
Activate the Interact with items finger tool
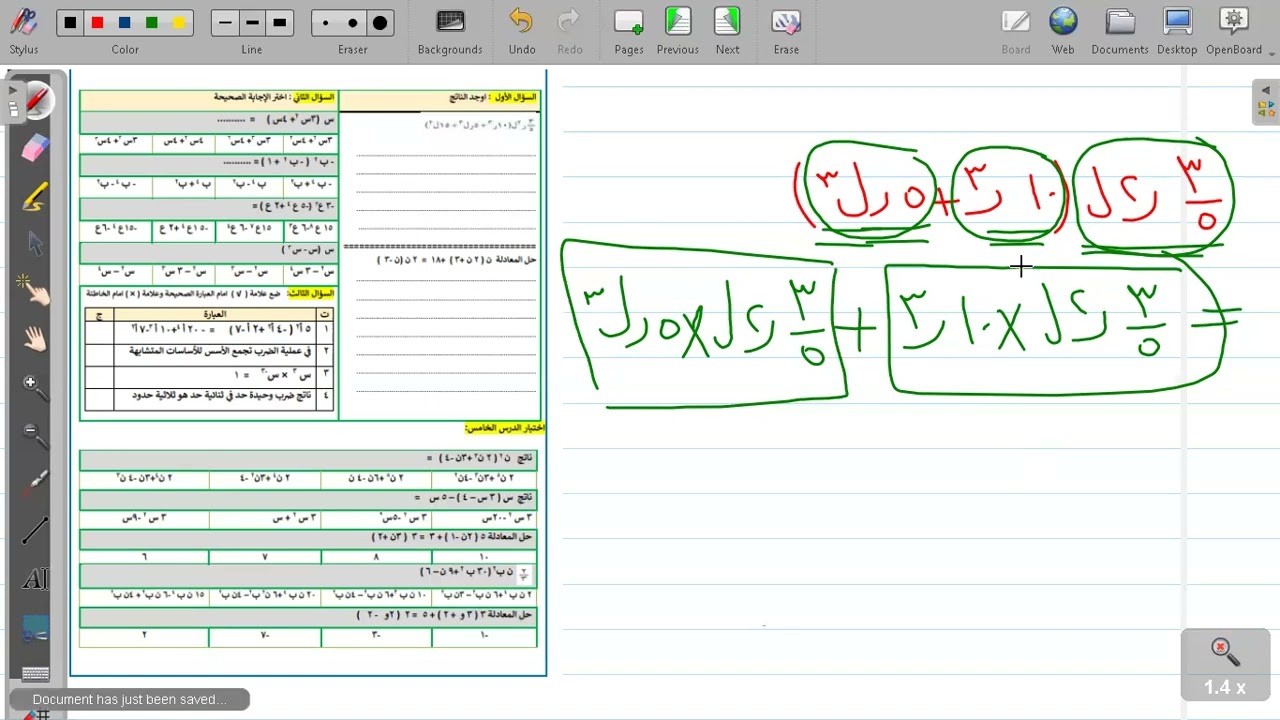click(35, 291)
